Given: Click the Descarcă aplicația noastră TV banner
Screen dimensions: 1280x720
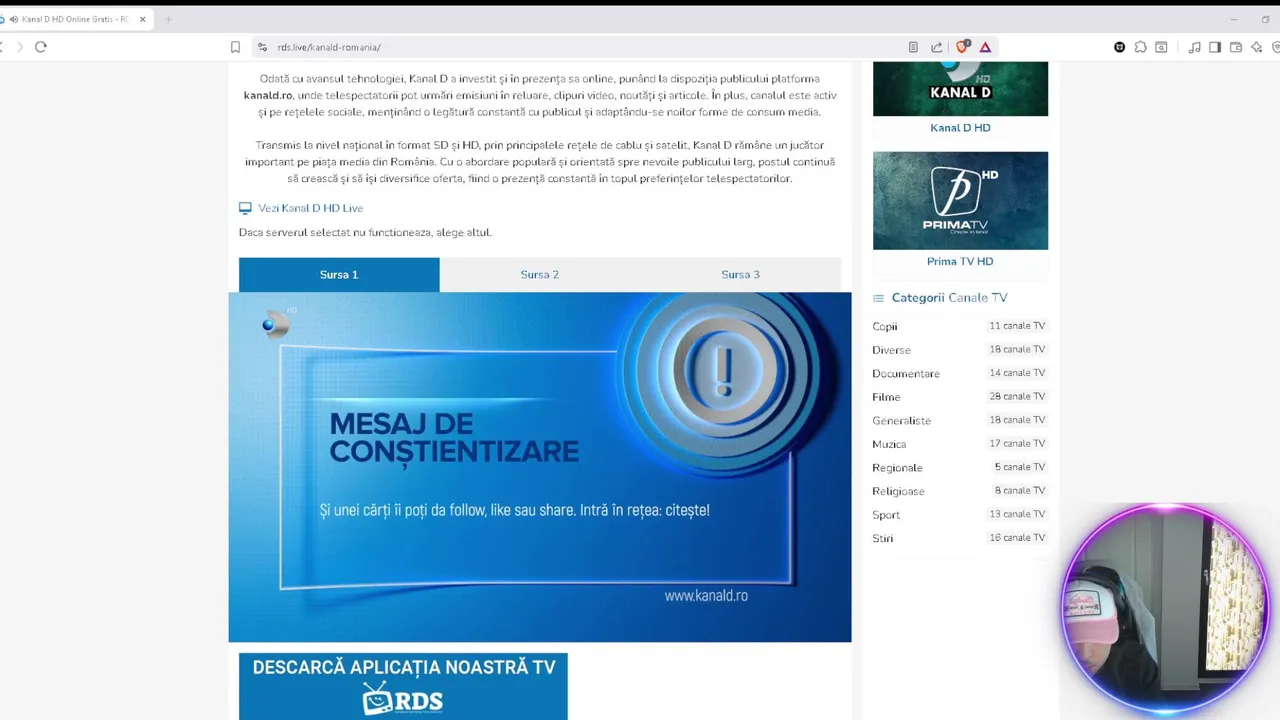Looking at the screenshot, I should [403, 687].
